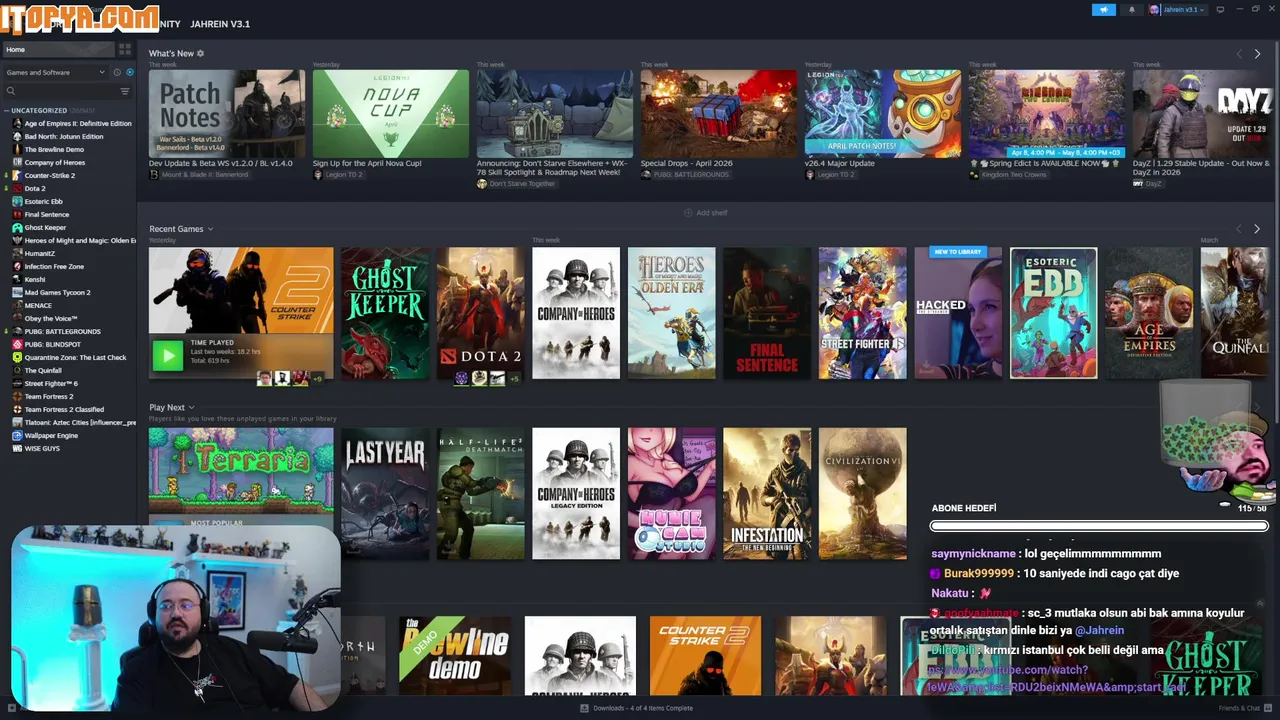Select Obey the Voice in library list
The width and height of the screenshot is (1280, 720).
point(51,318)
